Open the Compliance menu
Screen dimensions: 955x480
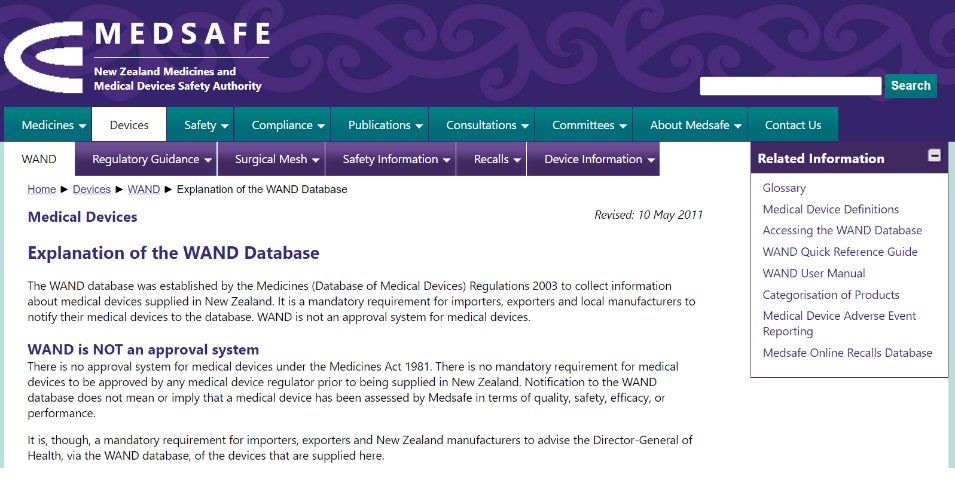(x=288, y=125)
